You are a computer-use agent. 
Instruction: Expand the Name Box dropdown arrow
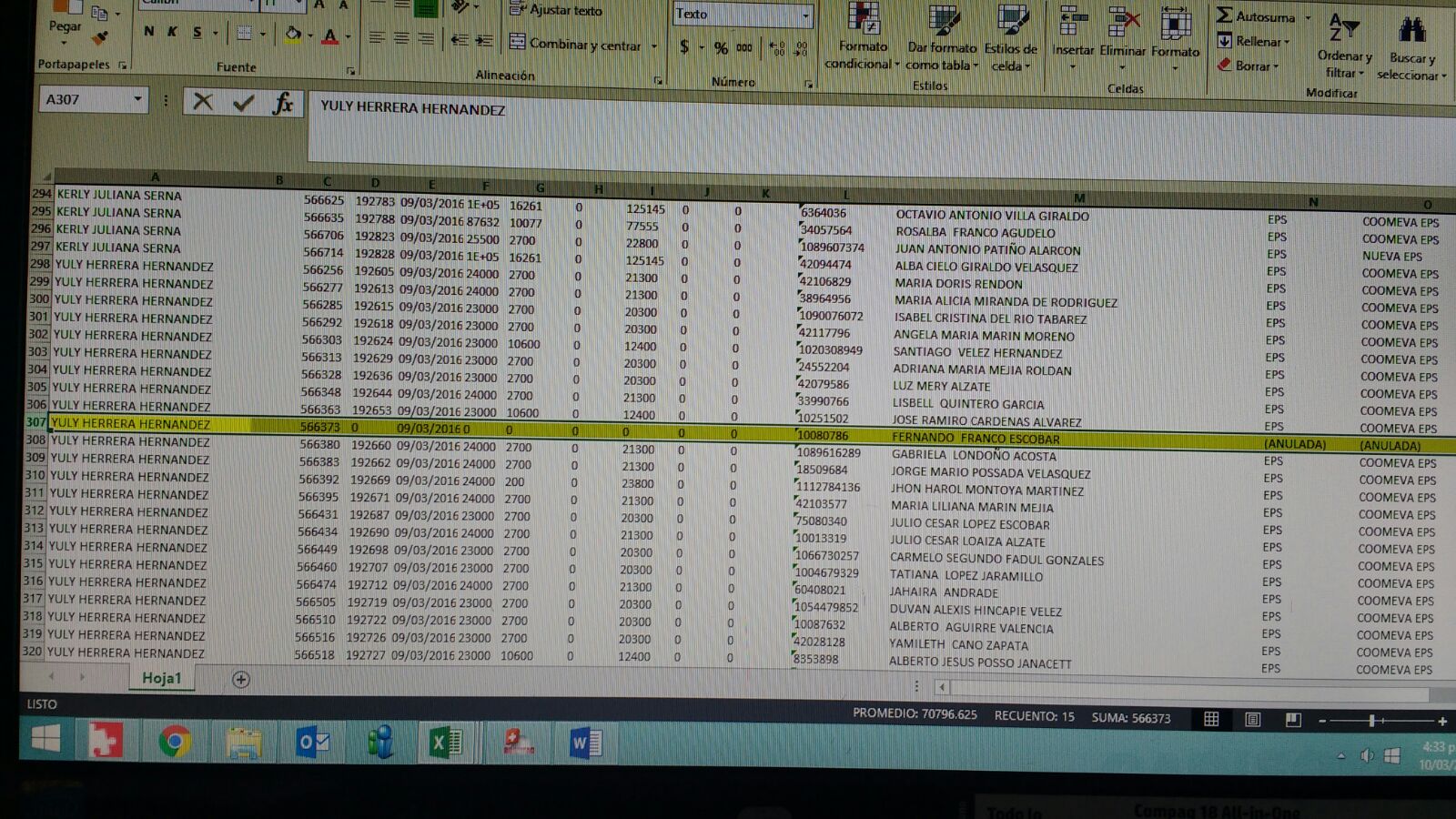137,98
